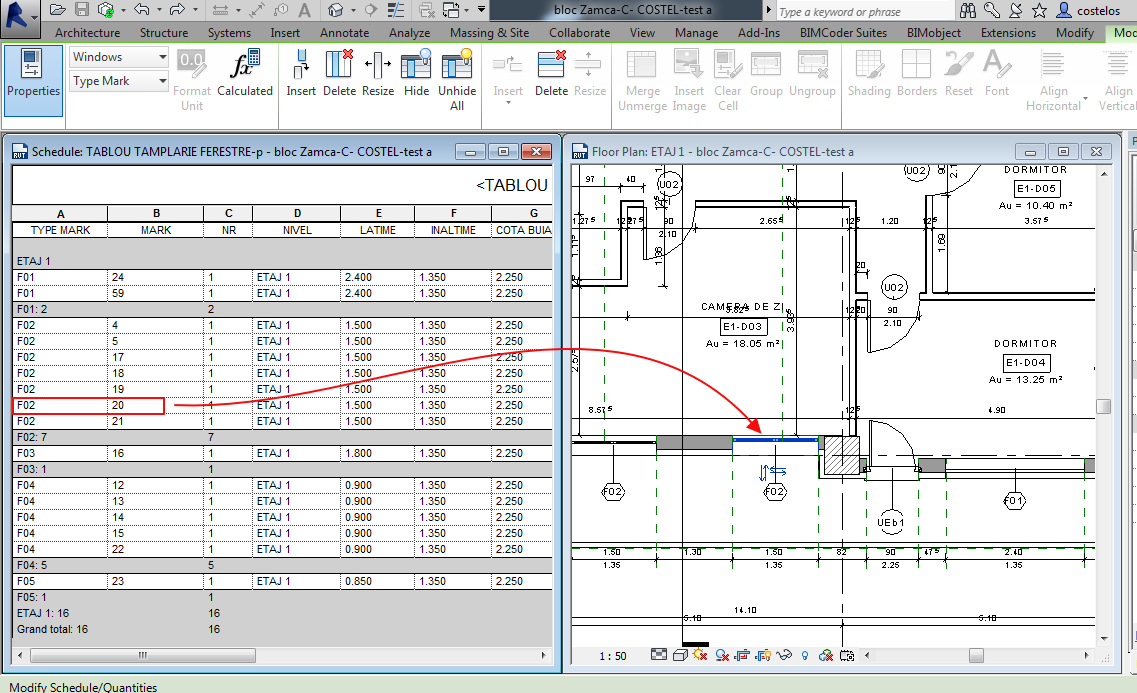The width and height of the screenshot is (1137, 693).
Task: Click the Text 'A' icon in quick access toolbar
Action: click(305, 10)
